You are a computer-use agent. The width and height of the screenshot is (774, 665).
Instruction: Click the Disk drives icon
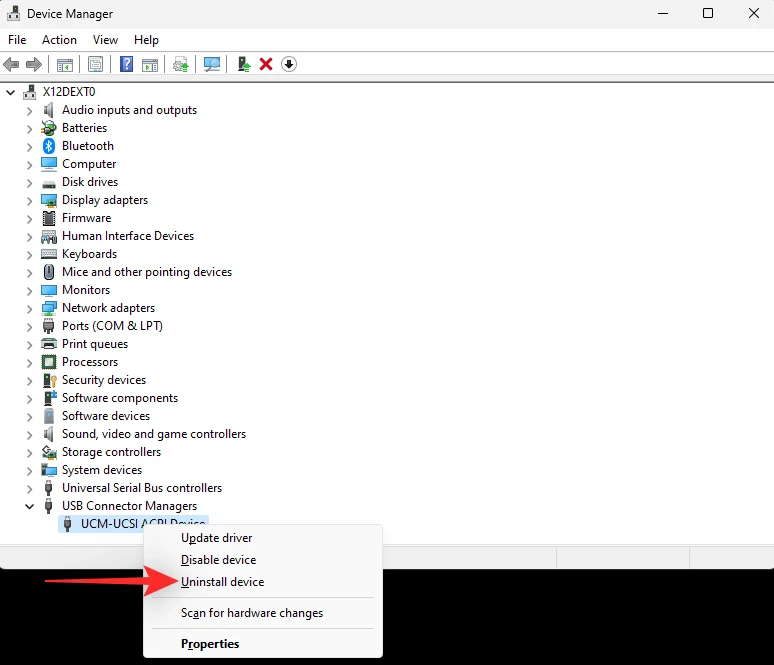click(49, 184)
